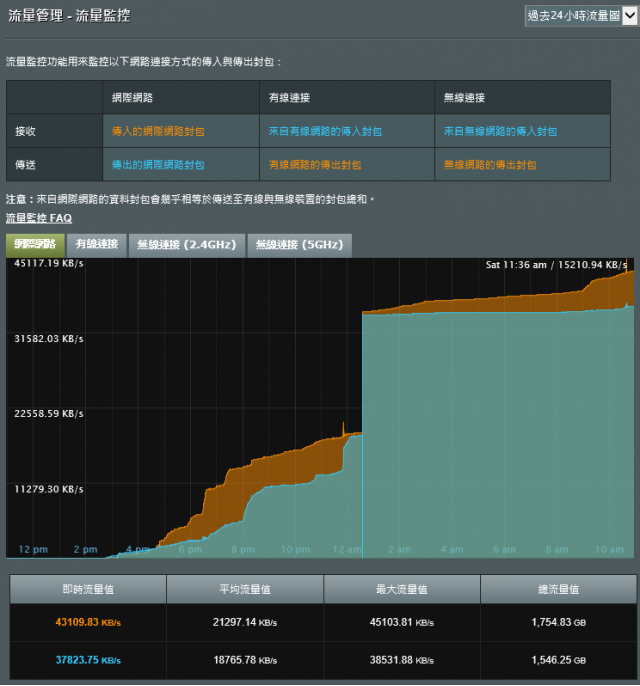
Task: Click the 1,754.83 GB total value
Action: pos(559,623)
